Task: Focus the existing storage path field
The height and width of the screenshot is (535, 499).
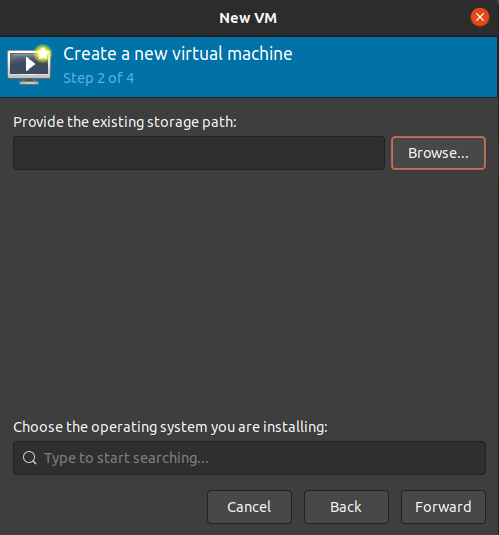Action: click(199, 153)
